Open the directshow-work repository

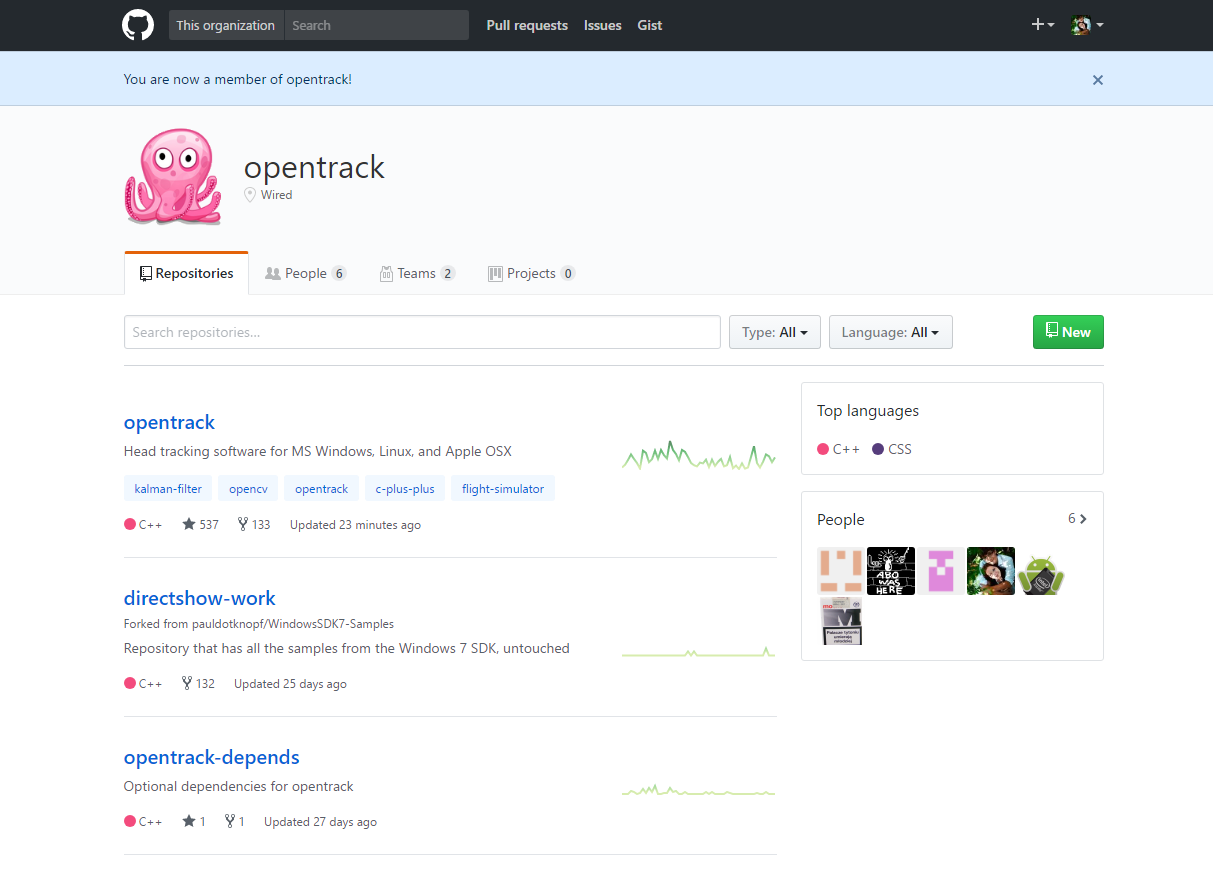click(199, 598)
